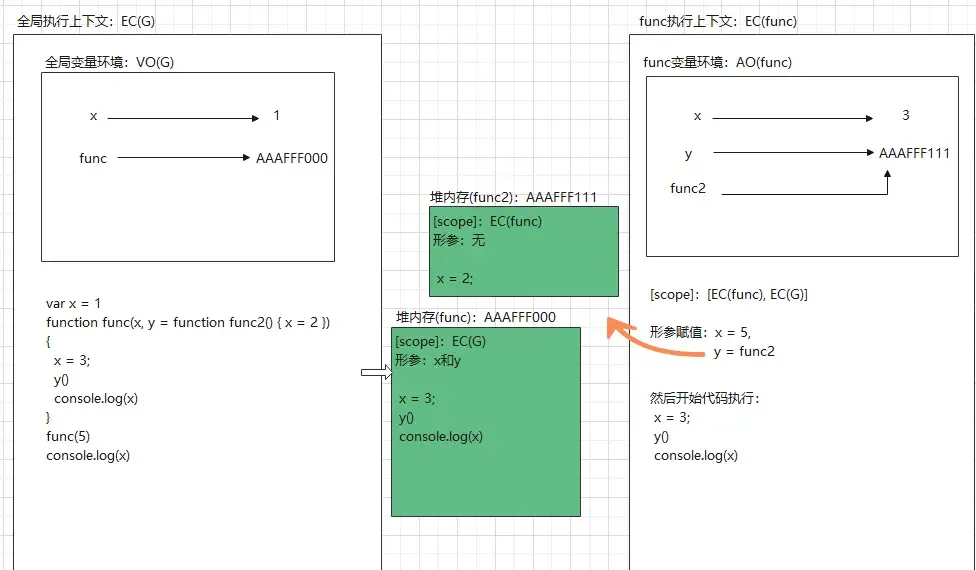The image size is (976, 570).
Task: Click the 堆内存(func2)：AAAFFF111 heading
Action: pyautogui.click(x=513, y=197)
